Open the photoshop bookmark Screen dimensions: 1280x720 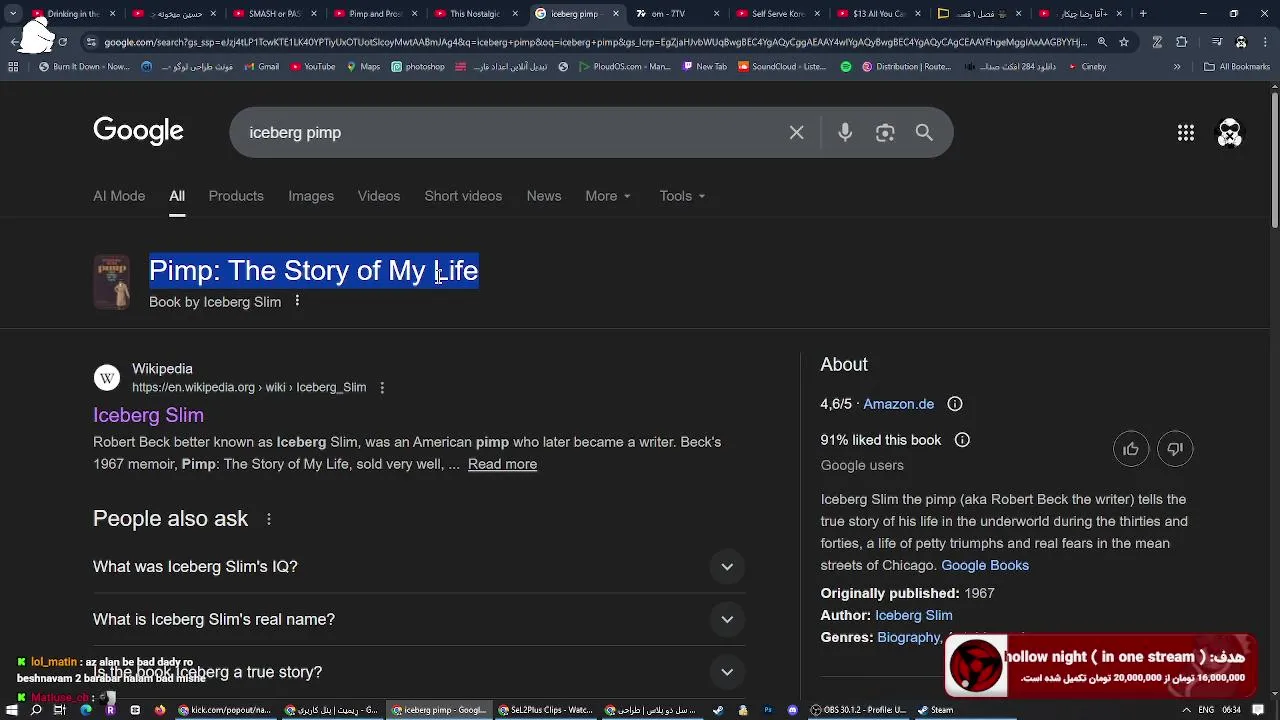(x=418, y=67)
